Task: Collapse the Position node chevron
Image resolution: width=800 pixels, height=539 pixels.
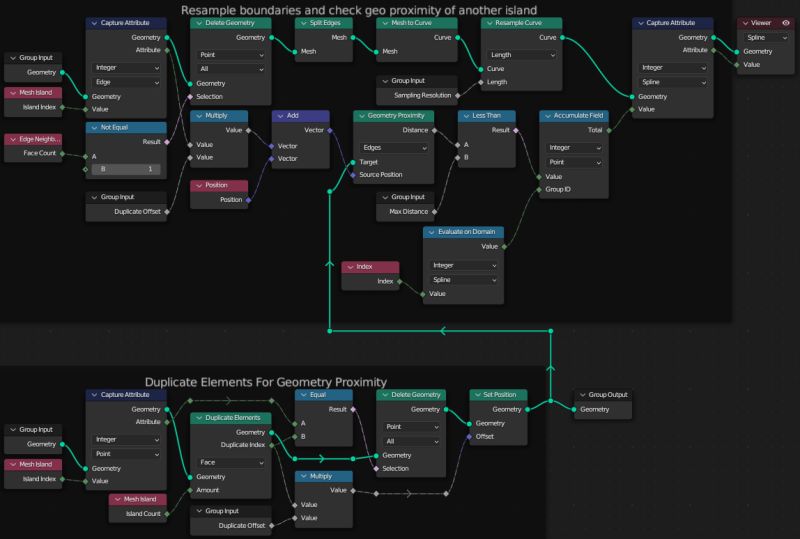Action: click(199, 185)
